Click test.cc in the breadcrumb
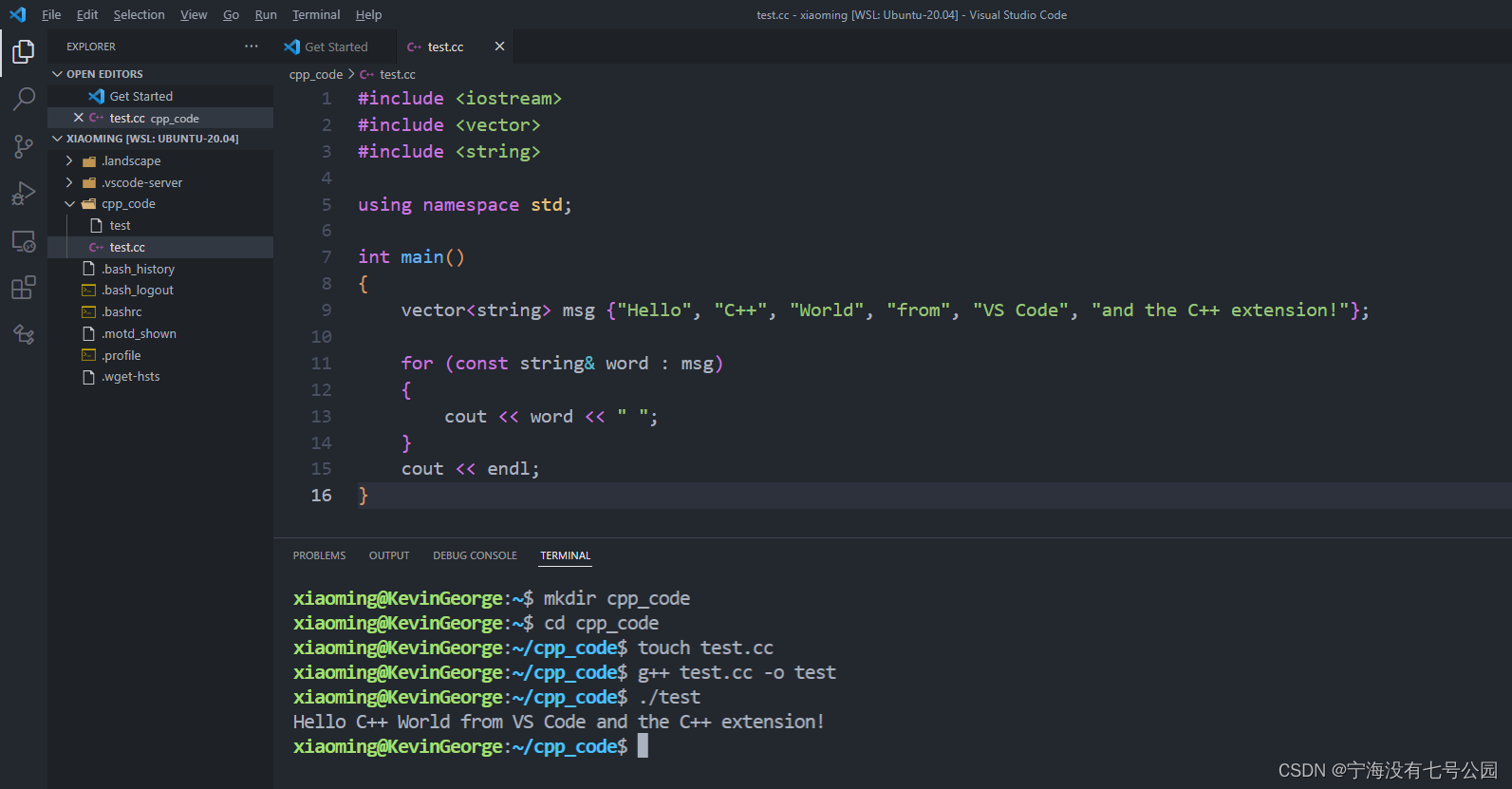 tap(398, 74)
